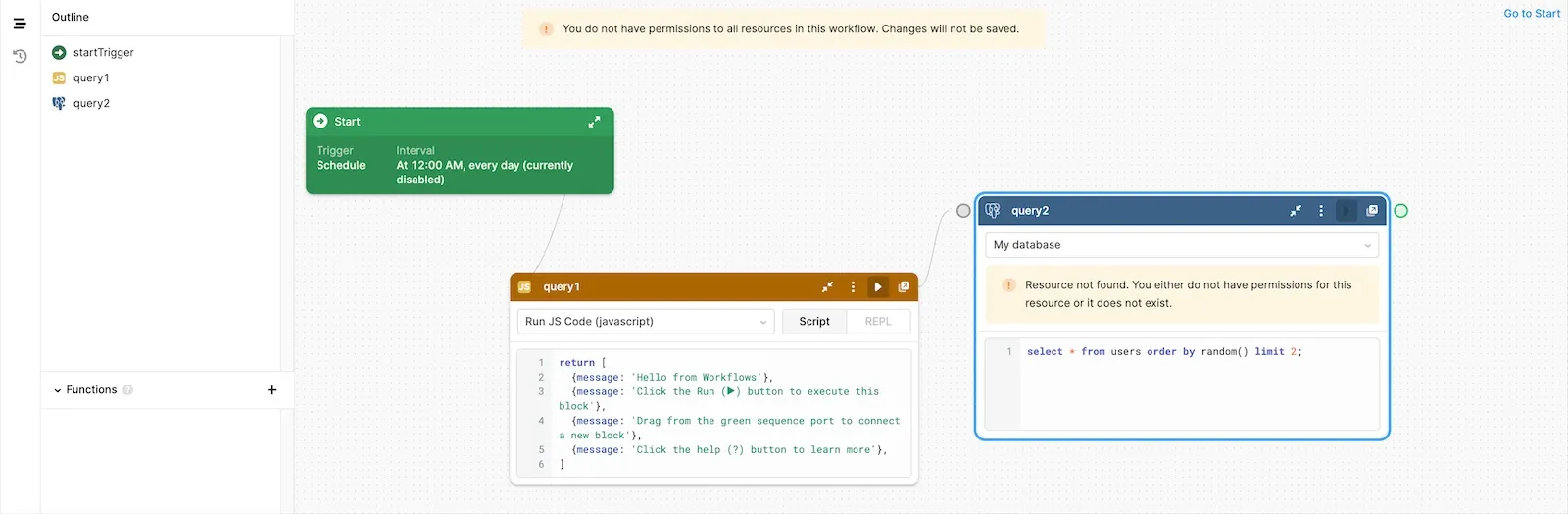Switch to the REPL mode tab

pyautogui.click(x=878, y=322)
